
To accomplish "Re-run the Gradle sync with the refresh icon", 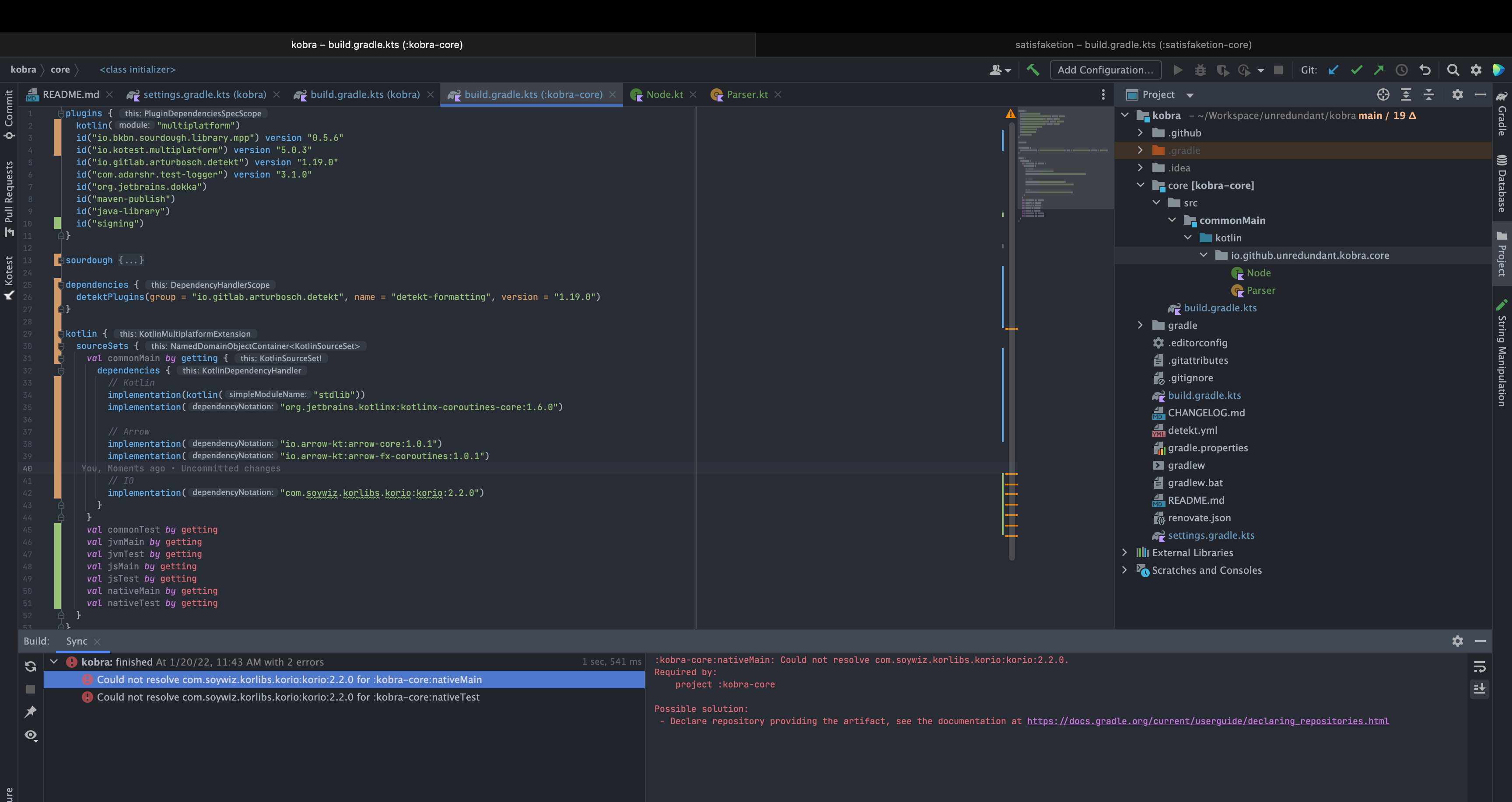I will pos(30,666).
